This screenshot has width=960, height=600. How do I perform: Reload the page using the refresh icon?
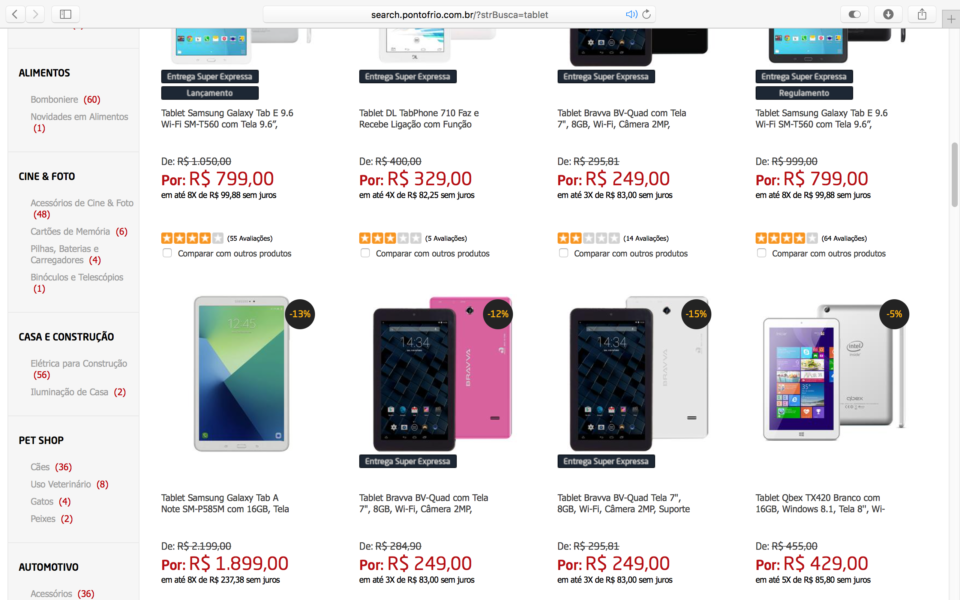coord(645,14)
